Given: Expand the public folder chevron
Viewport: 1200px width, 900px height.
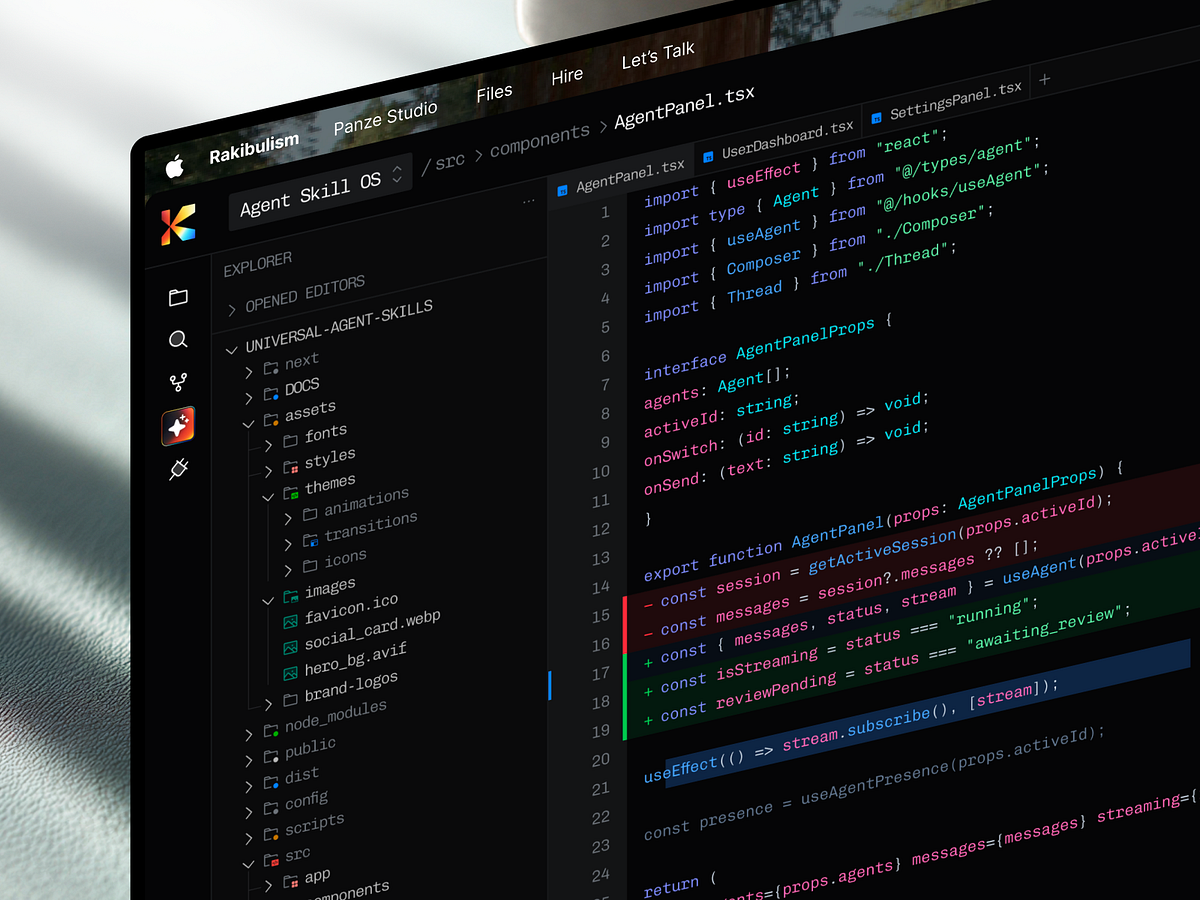Looking at the screenshot, I should click(x=249, y=760).
